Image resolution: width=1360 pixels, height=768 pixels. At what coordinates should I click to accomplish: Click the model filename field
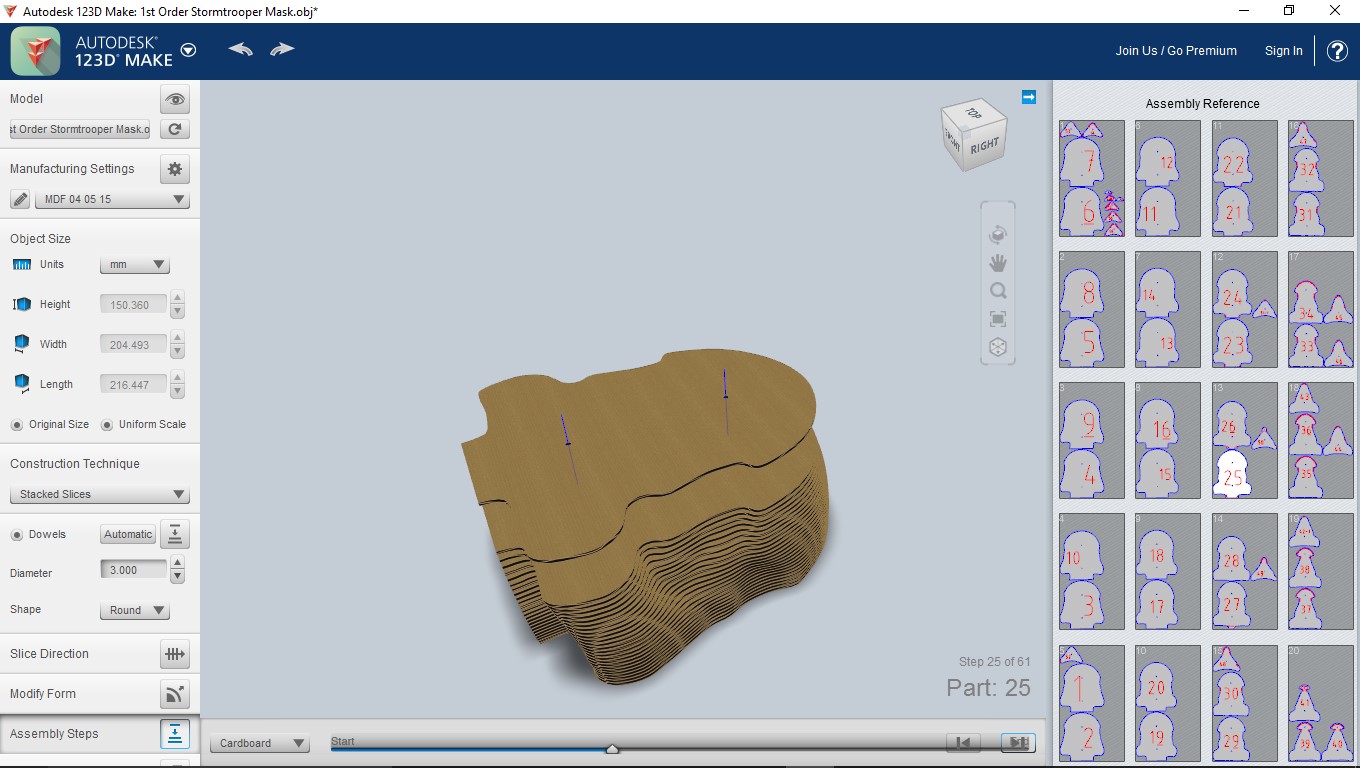pyautogui.click(x=80, y=129)
